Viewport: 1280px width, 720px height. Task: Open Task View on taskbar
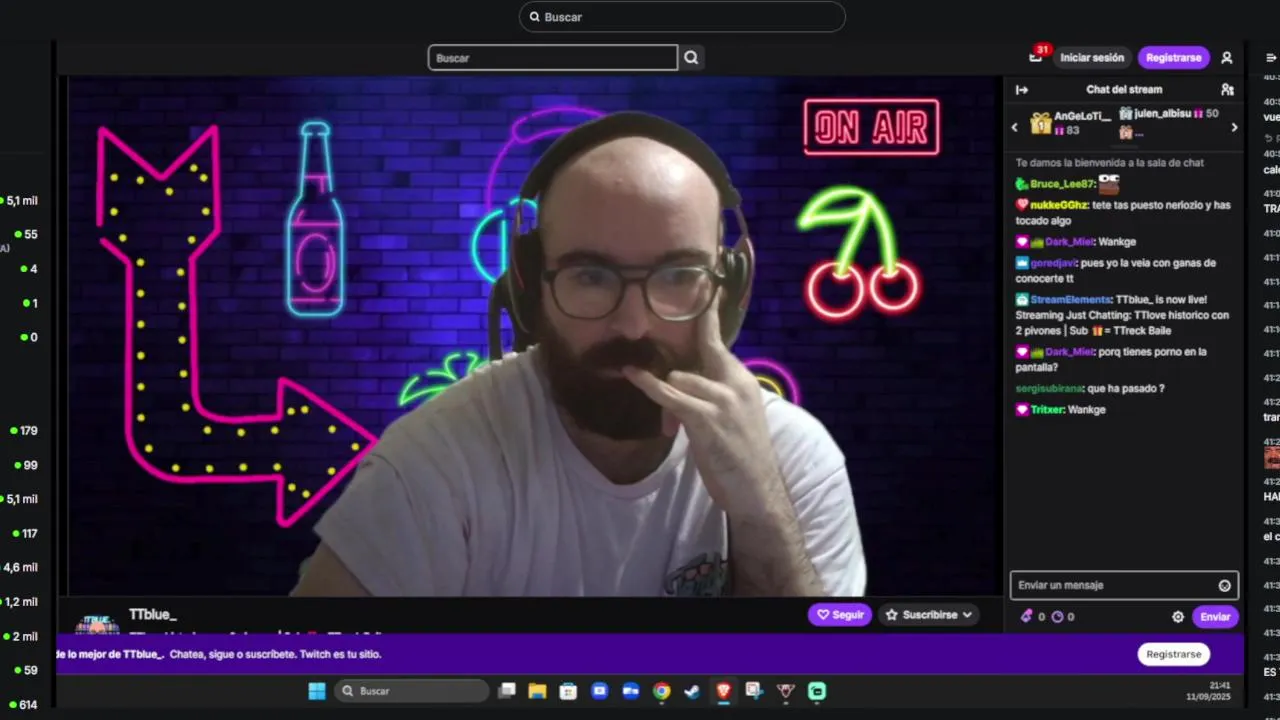tap(507, 691)
